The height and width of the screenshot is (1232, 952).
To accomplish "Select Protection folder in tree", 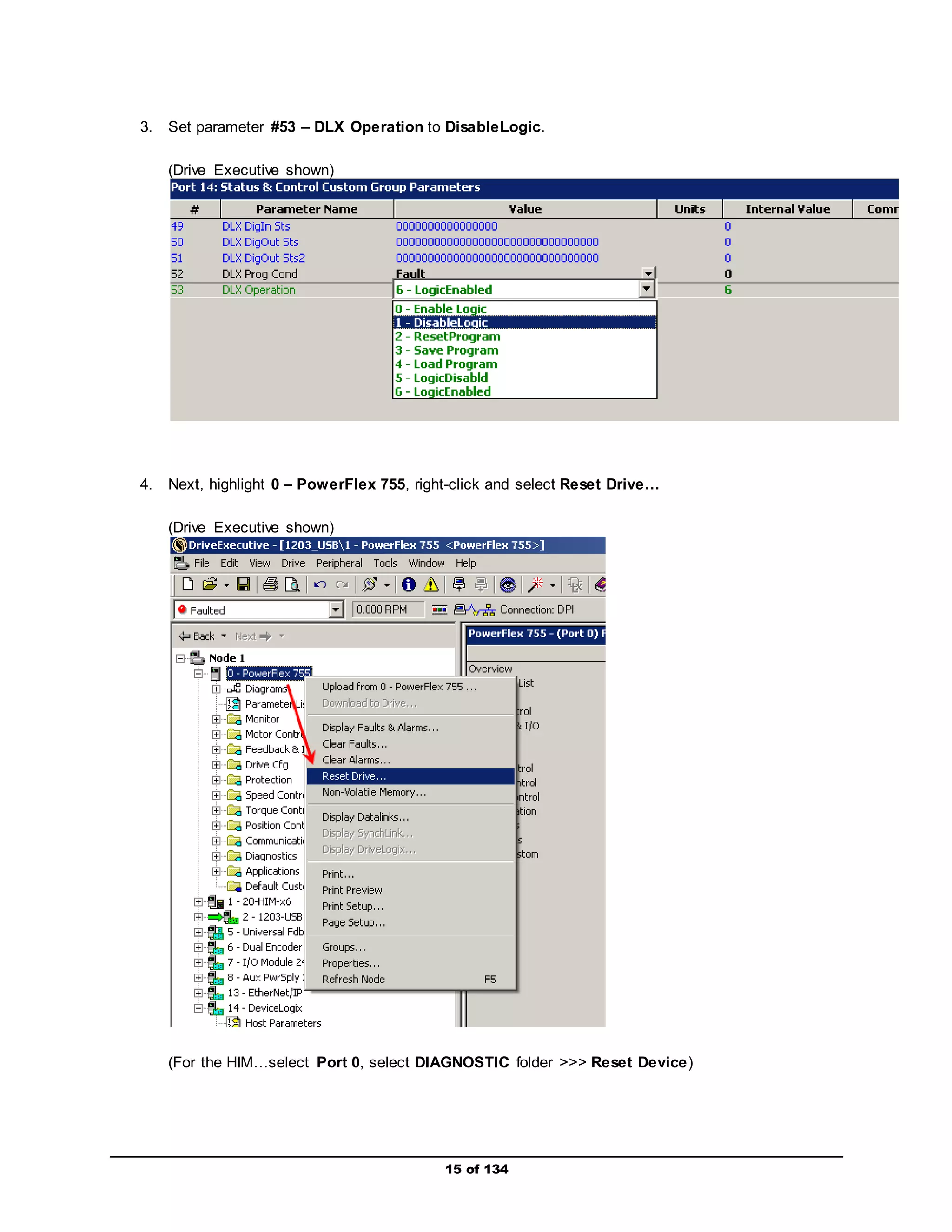I will [269, 780].
